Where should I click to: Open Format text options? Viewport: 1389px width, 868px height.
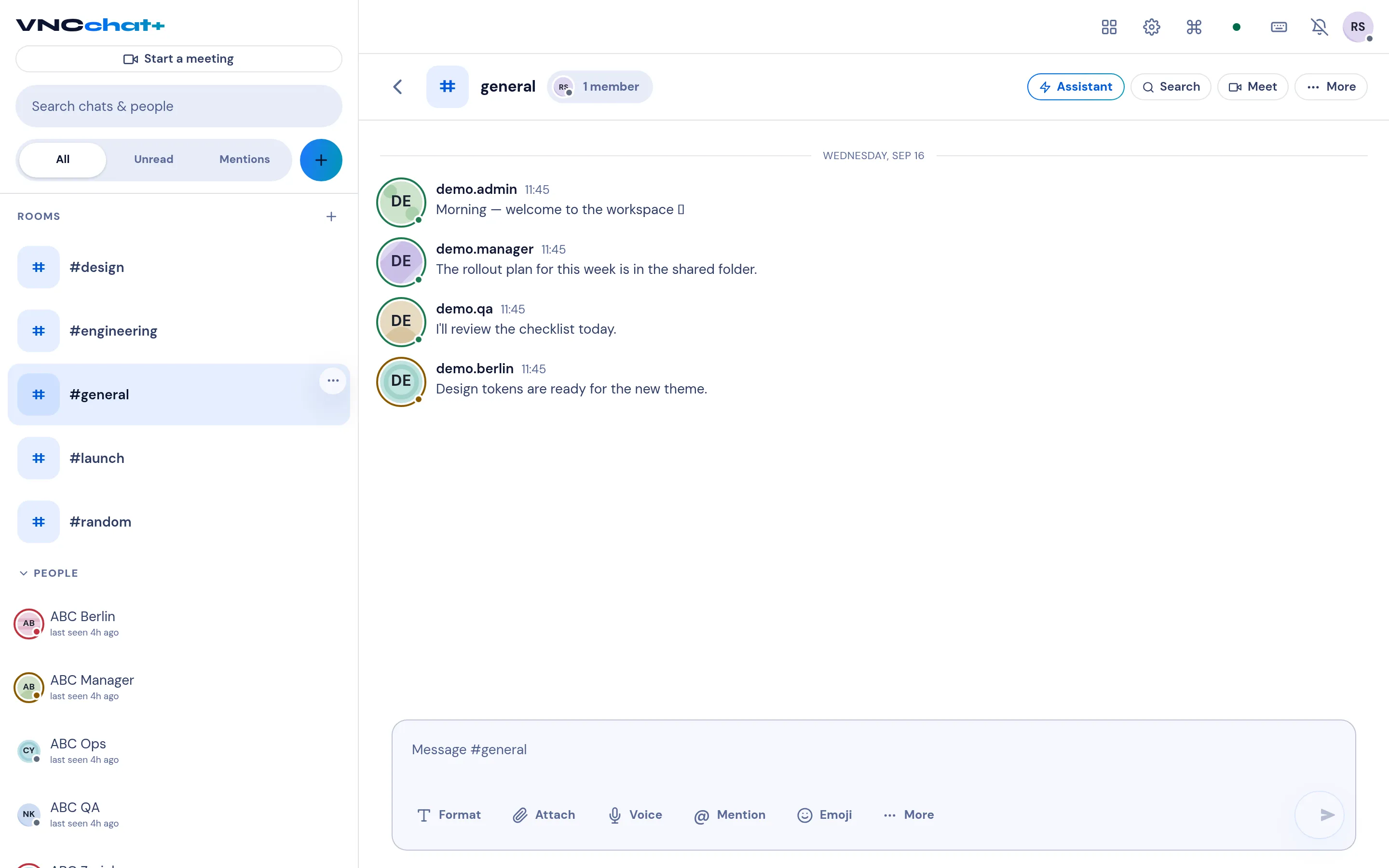point(449,814)
